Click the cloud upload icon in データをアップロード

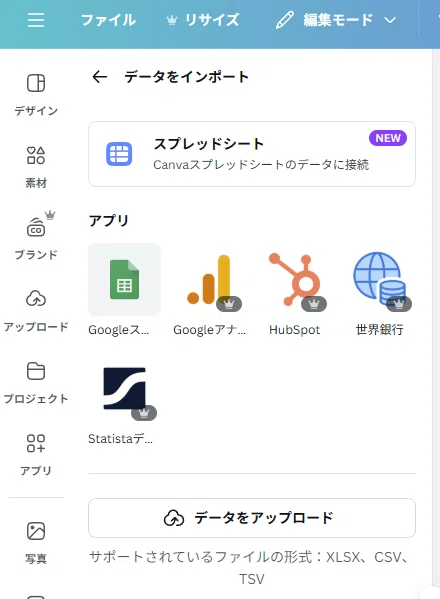pyautogui.click(x=174, y=518)
